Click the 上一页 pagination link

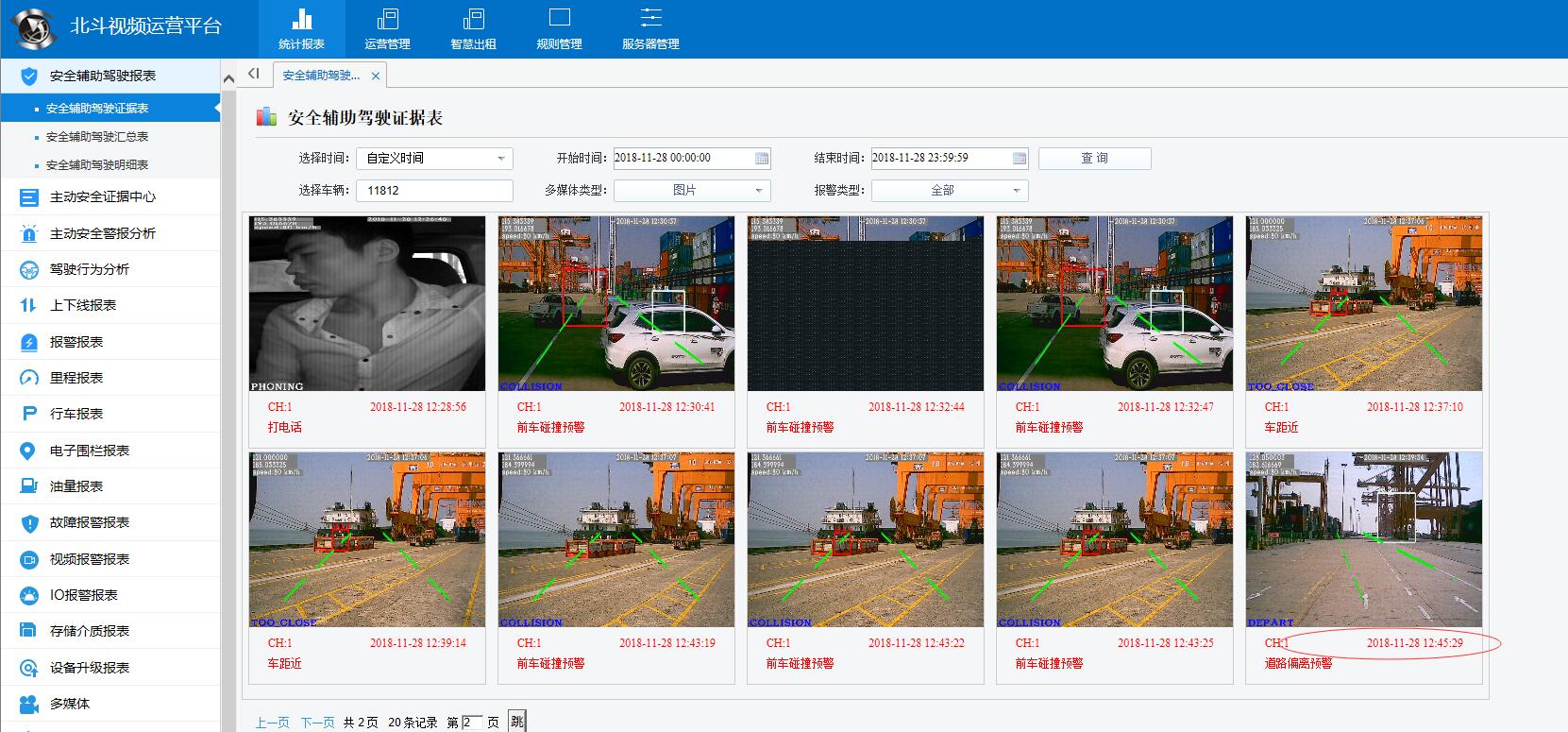tap(272, 723)
